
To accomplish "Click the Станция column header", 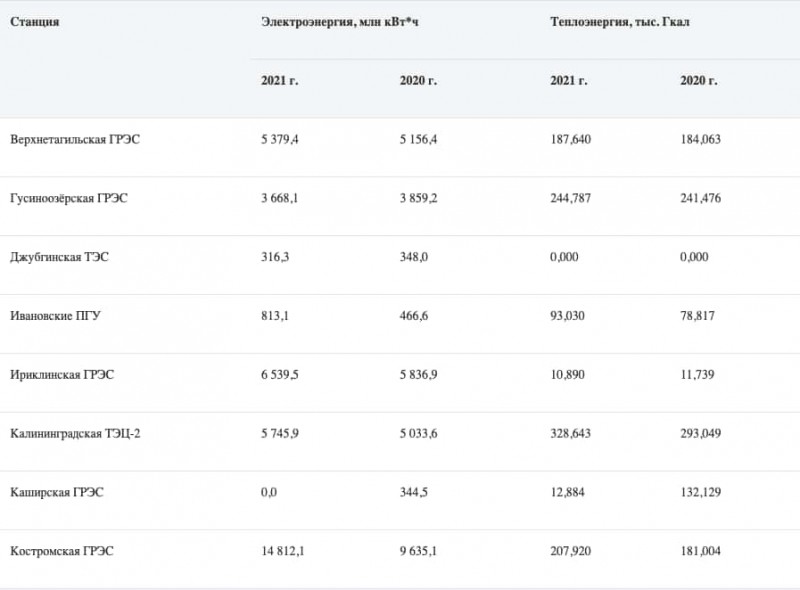I will click(x=34, y=22).
